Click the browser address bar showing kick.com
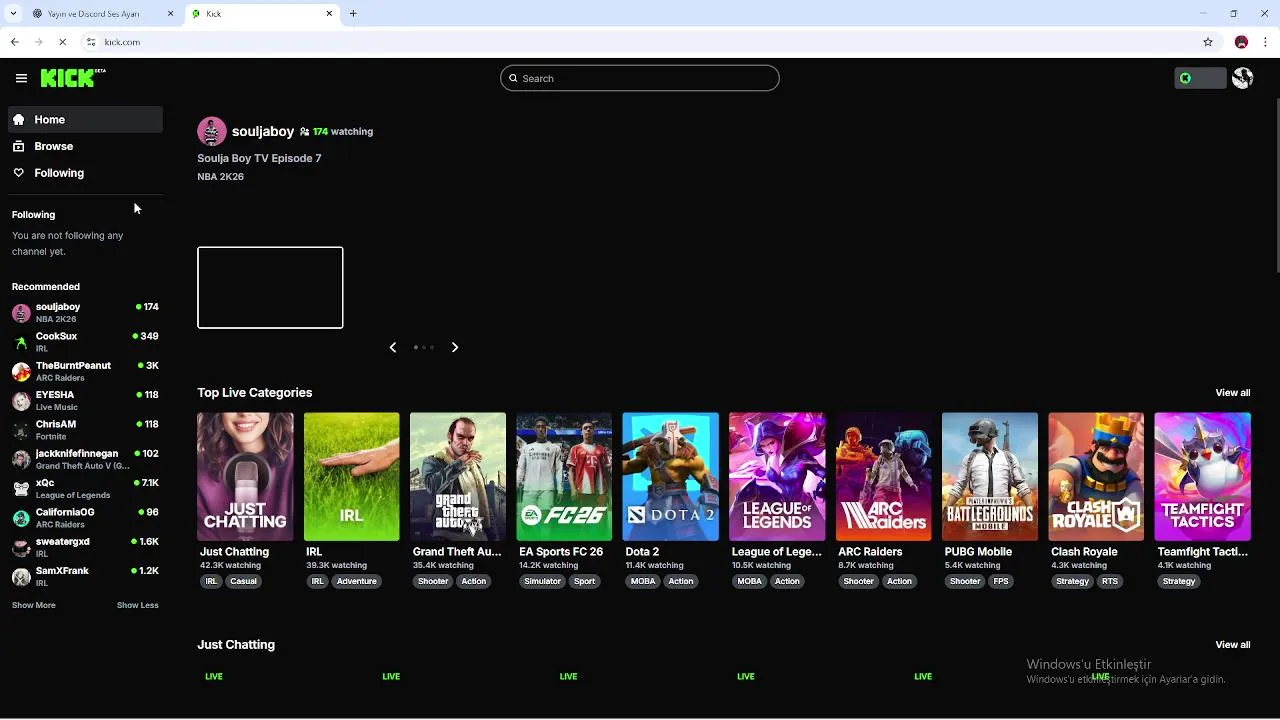 (640, 42)
